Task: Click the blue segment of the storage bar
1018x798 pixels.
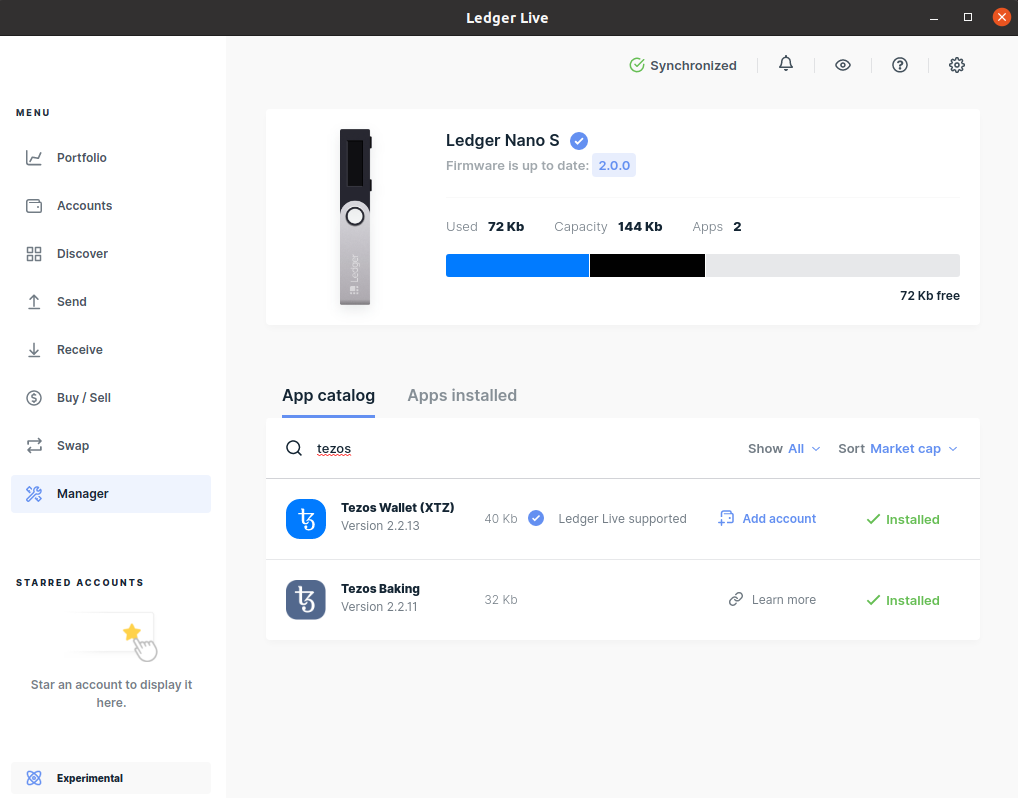Action: (x=517, y=265)
